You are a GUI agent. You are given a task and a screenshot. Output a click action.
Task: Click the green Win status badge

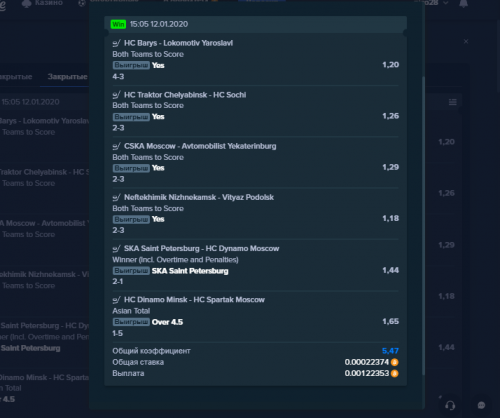point(118,24)
